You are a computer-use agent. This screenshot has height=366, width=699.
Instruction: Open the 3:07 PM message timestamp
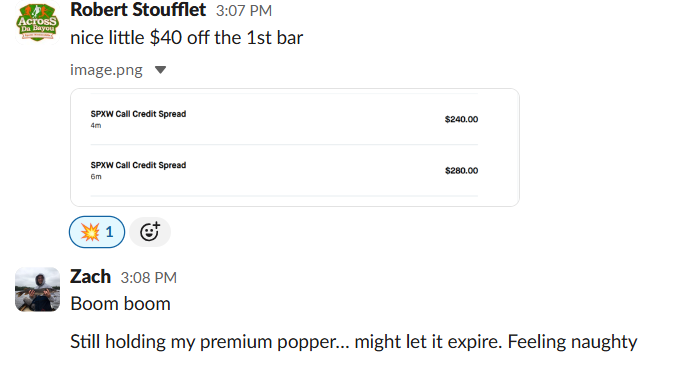tap(244, 11)
